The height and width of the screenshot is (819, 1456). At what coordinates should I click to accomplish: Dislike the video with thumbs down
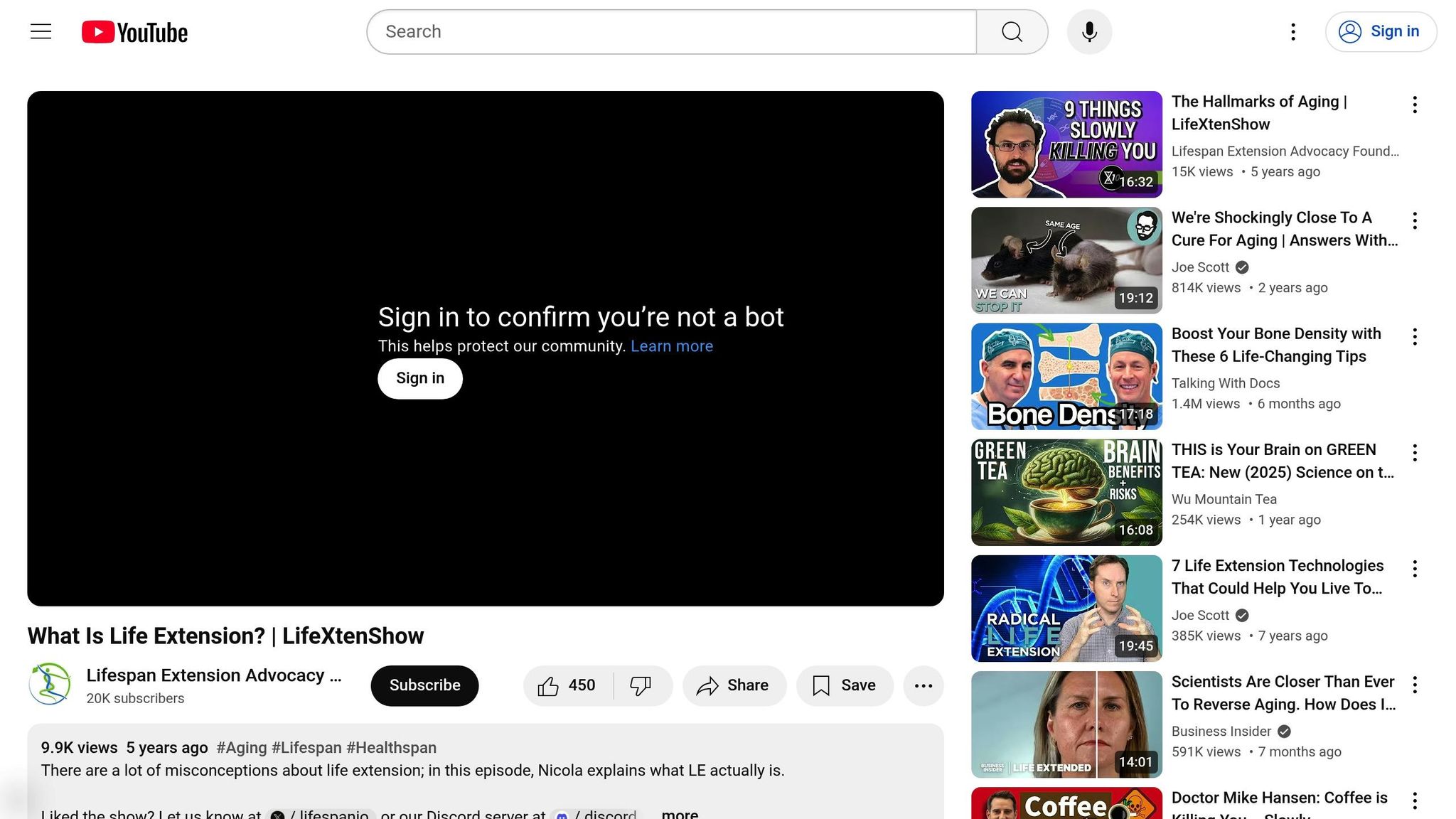click(x=642, y=685)
